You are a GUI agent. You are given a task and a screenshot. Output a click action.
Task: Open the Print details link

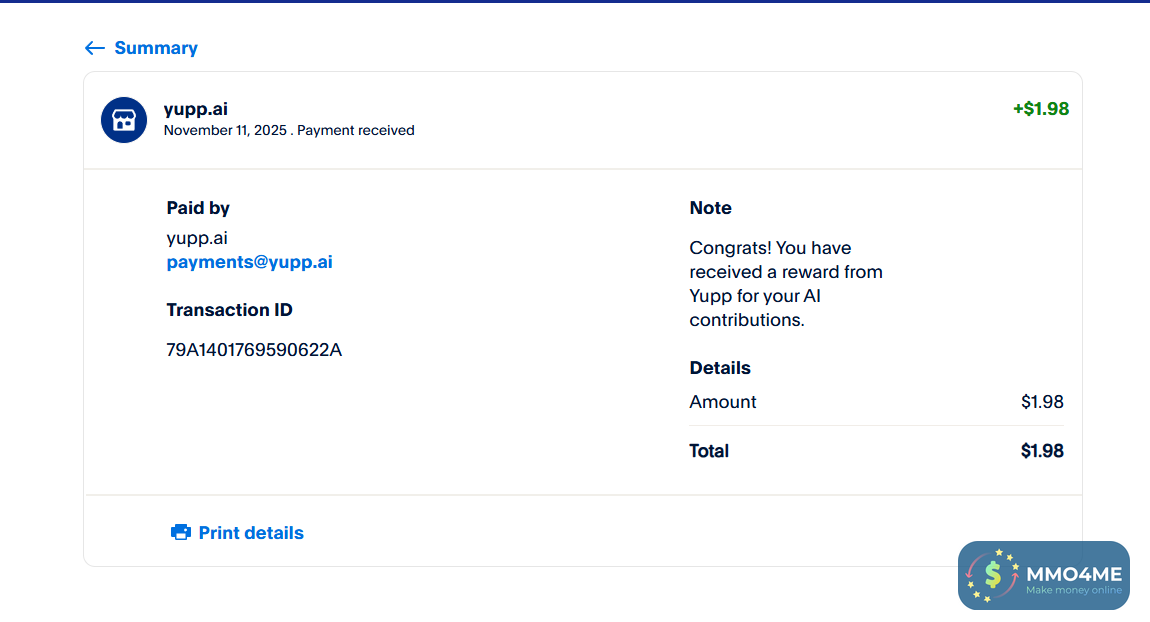point(251,533)
